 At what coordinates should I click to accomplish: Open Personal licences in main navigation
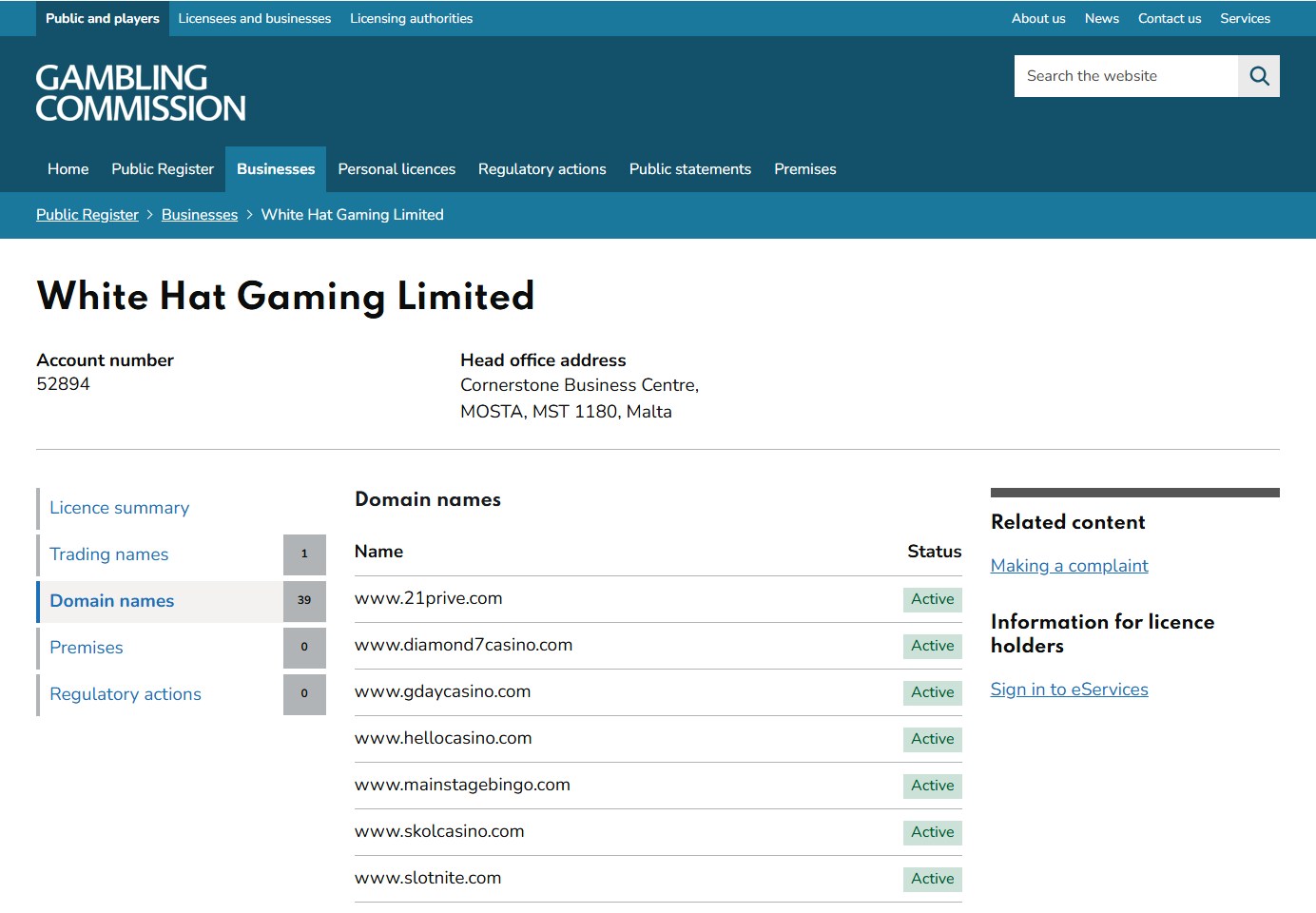[397, 169]
